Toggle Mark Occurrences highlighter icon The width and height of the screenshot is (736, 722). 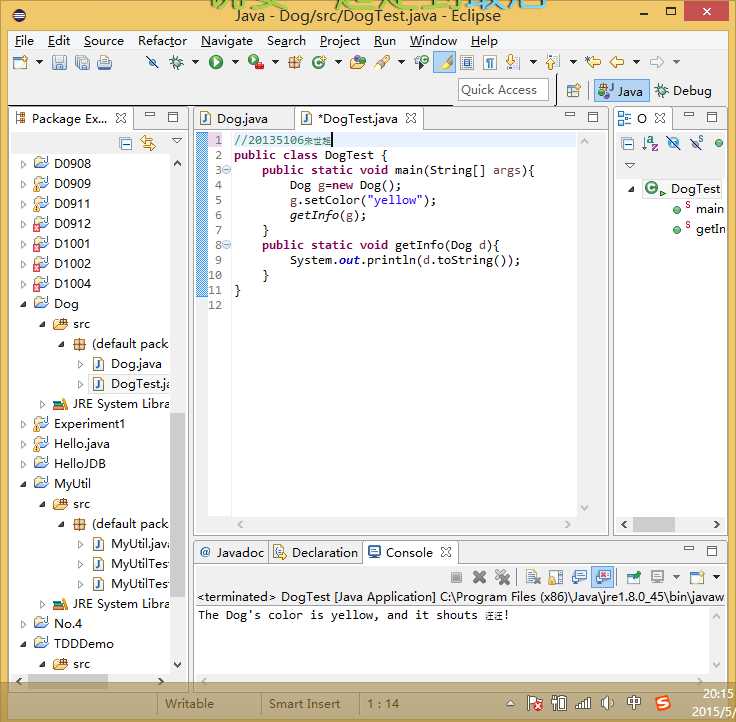pyautogui.click(x=444, y=62)
